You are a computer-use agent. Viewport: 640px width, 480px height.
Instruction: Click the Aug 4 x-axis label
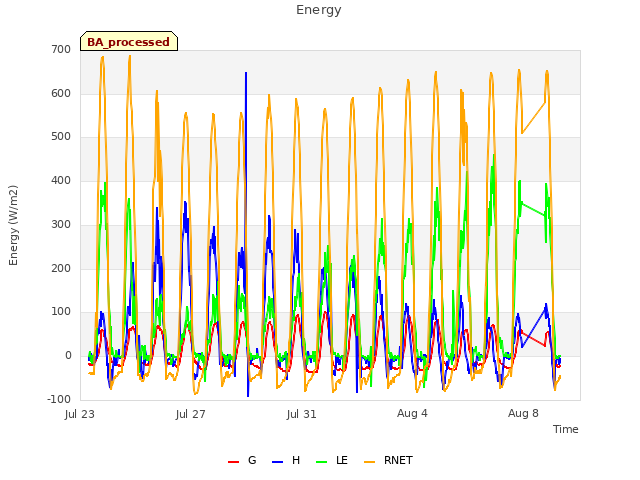point(412,413)
